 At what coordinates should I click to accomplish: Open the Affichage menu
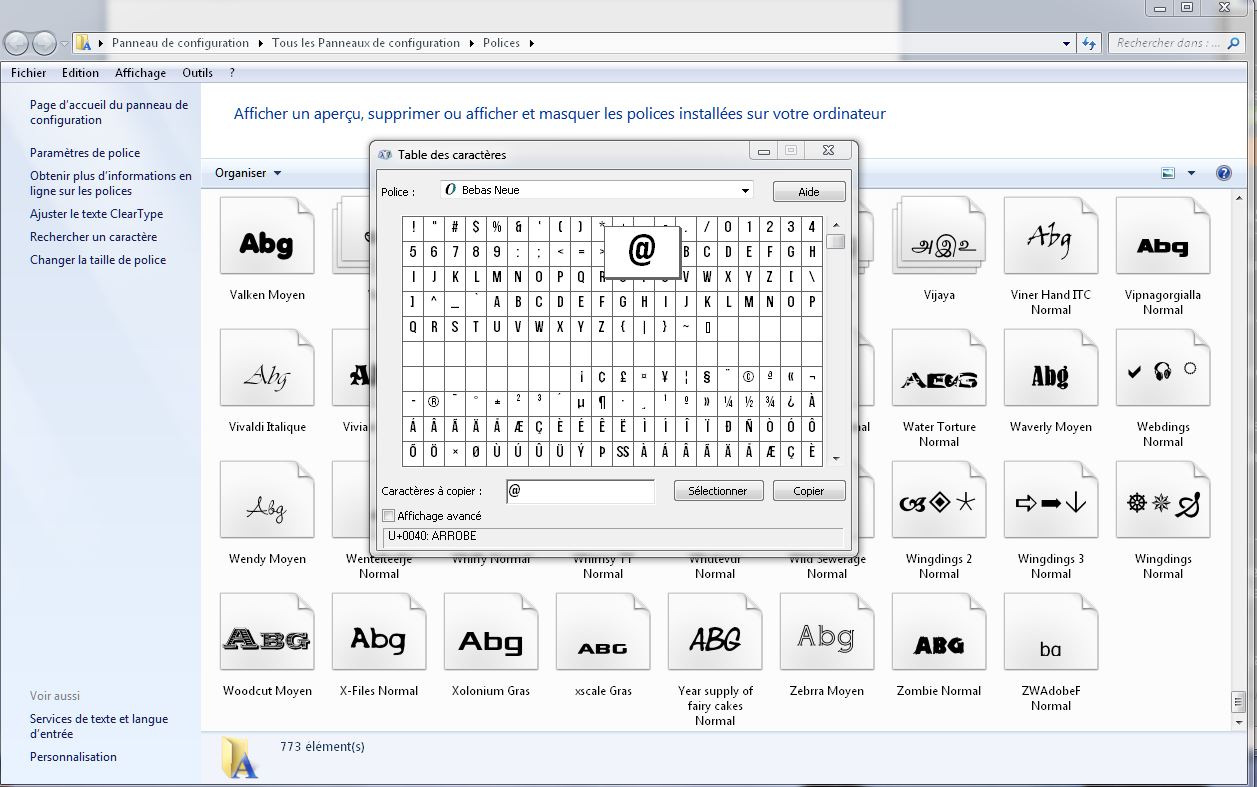pyautogui.click(x=140, y=73)
